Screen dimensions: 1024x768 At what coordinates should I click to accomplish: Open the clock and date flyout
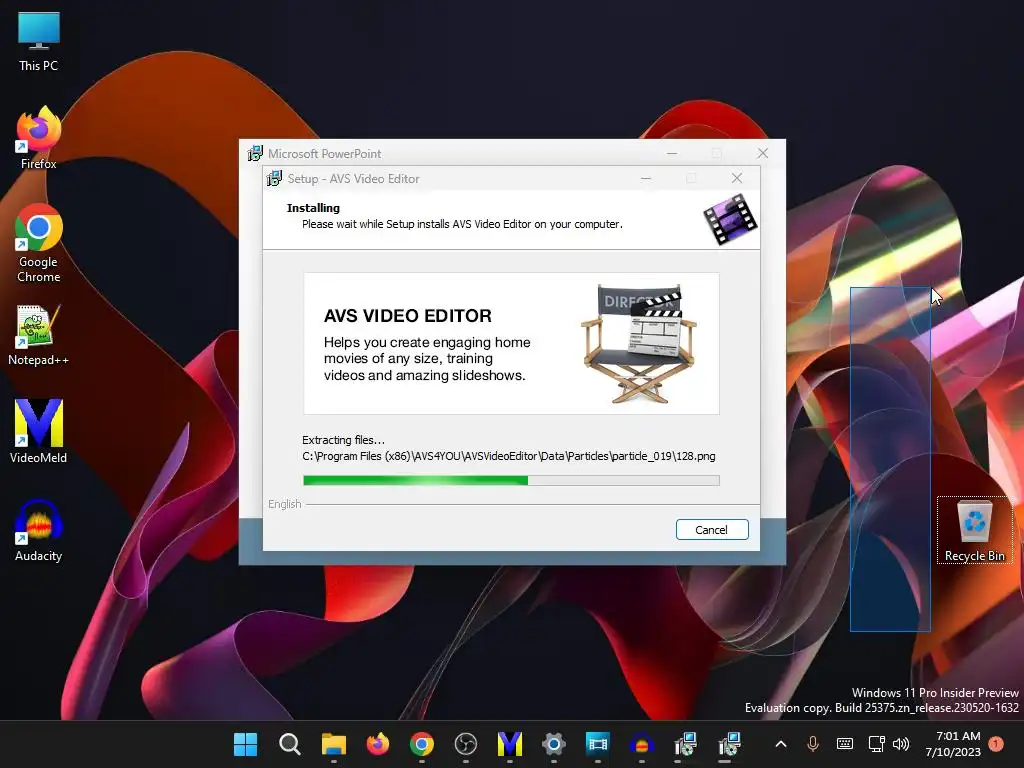tap(953, 744)
